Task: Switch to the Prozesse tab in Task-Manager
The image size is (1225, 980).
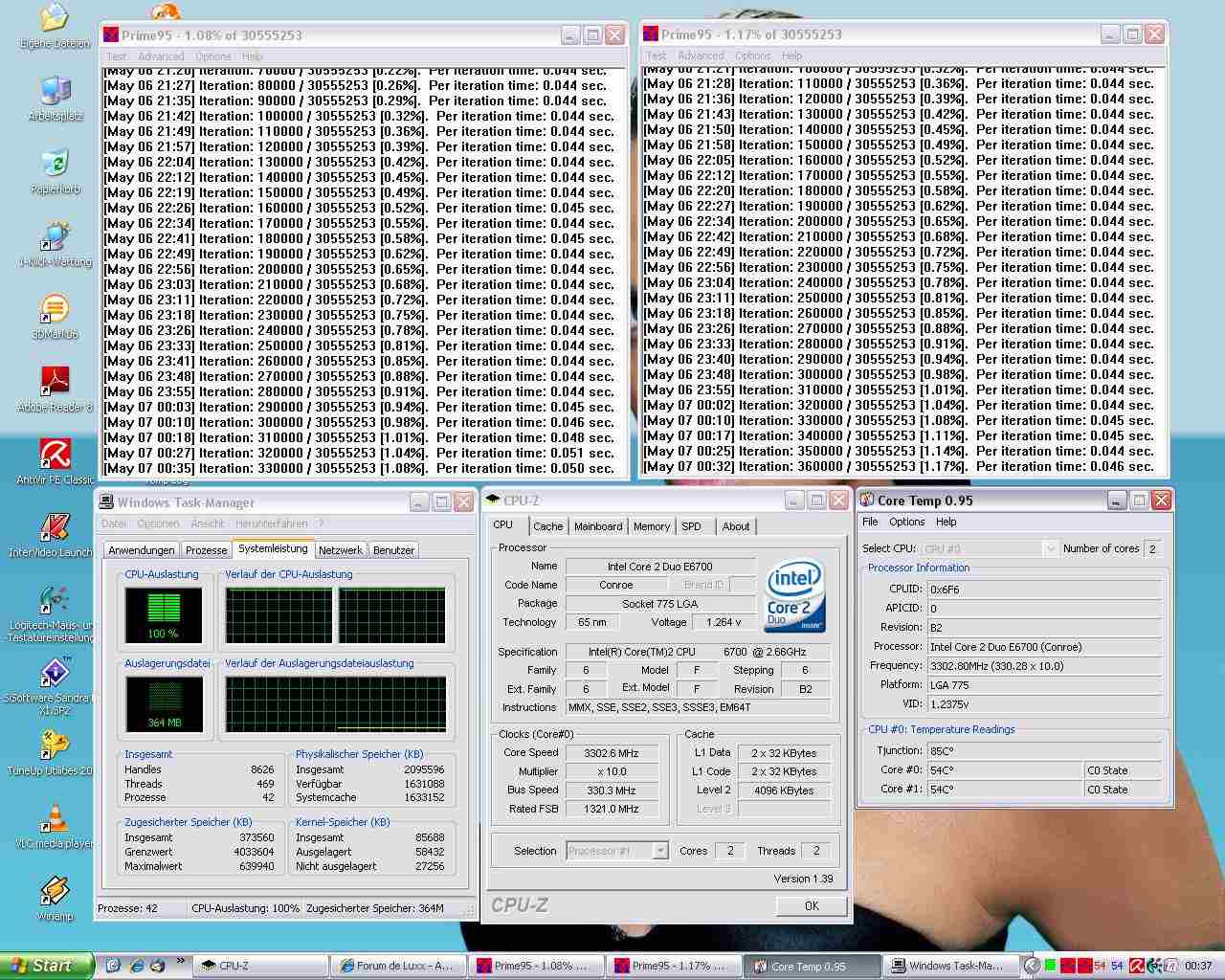Action: 207,550
